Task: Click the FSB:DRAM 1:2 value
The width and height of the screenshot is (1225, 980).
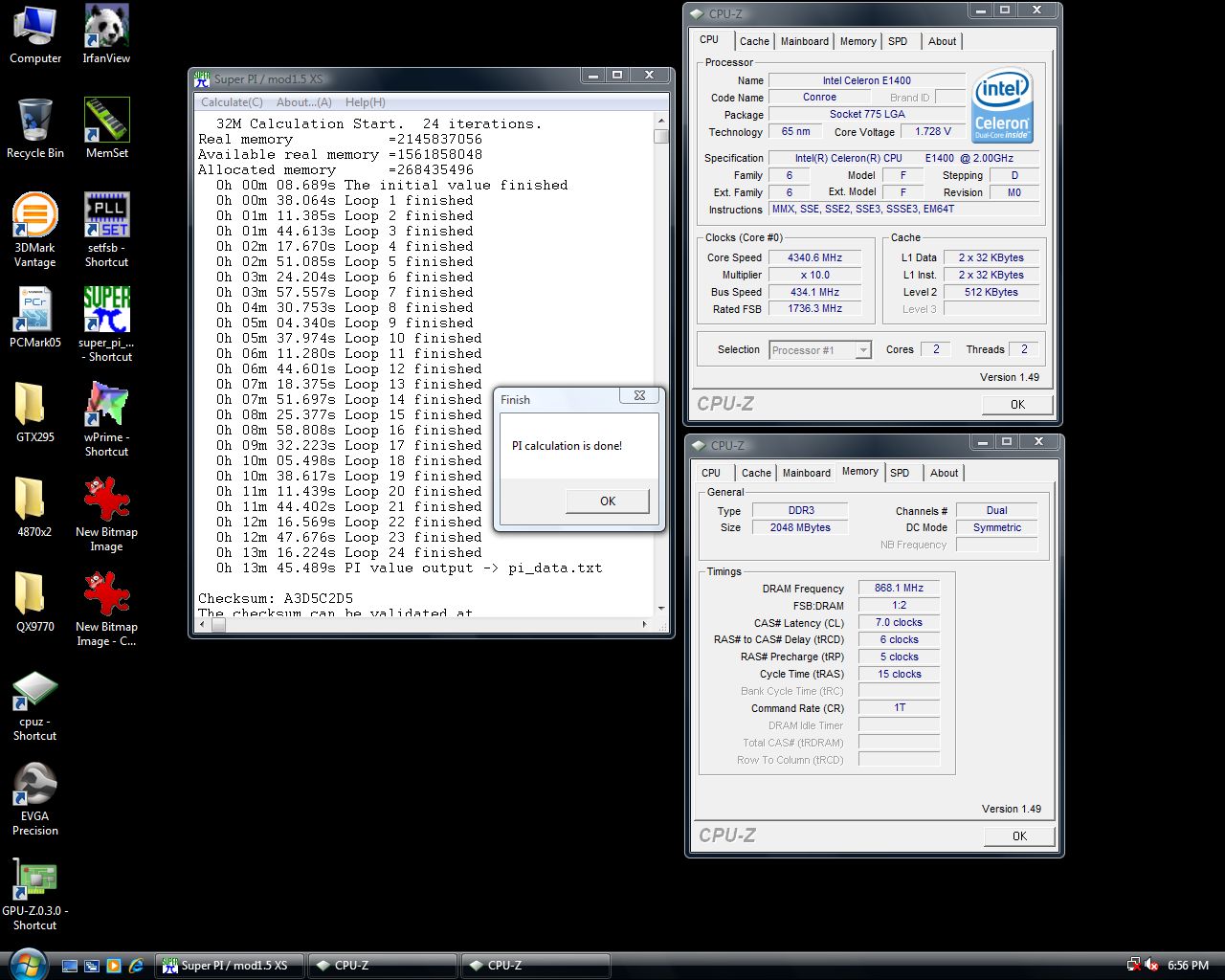Action: tap(899, 606)
